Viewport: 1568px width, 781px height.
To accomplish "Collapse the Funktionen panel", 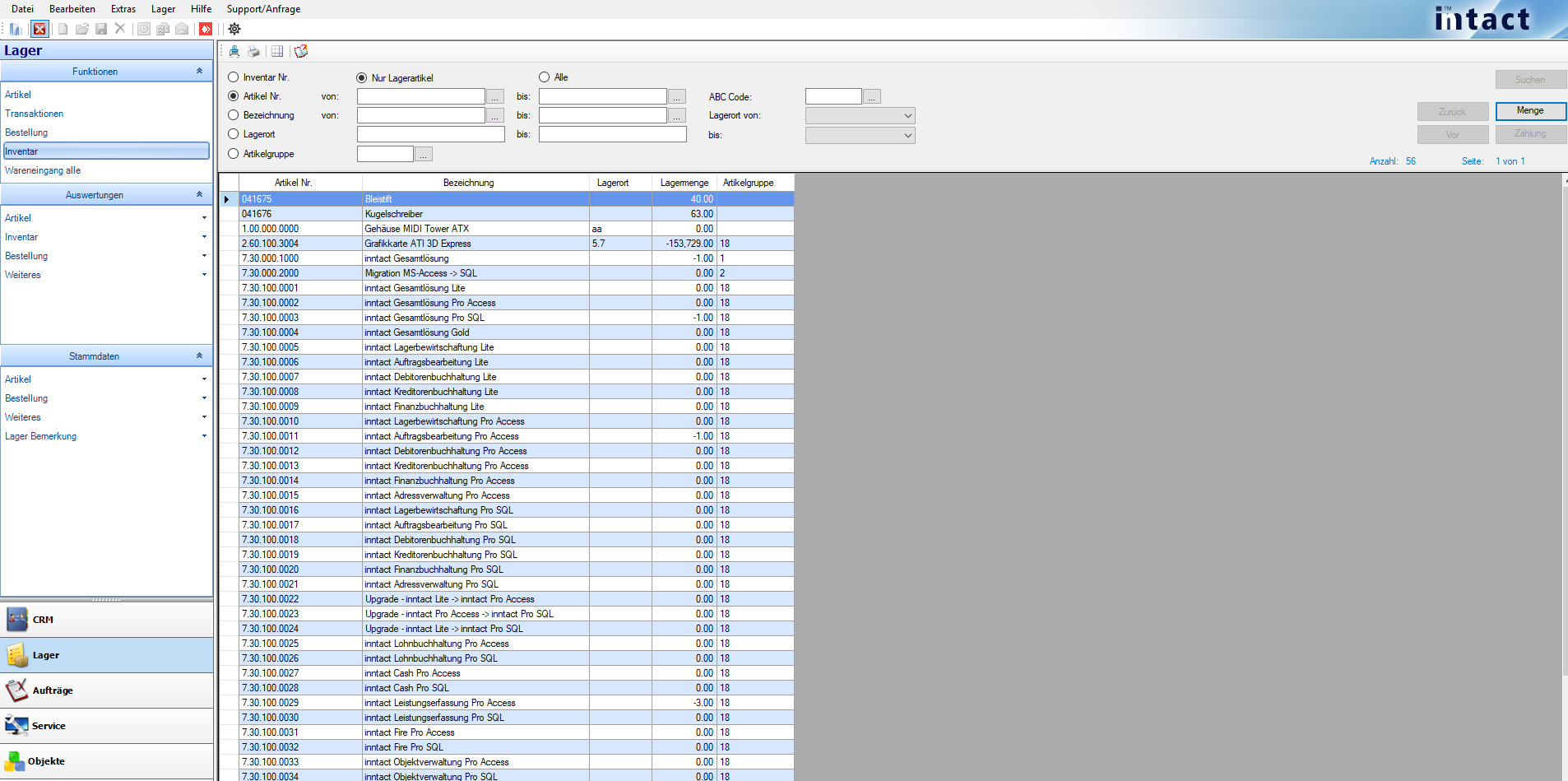I will coord(199,72).
